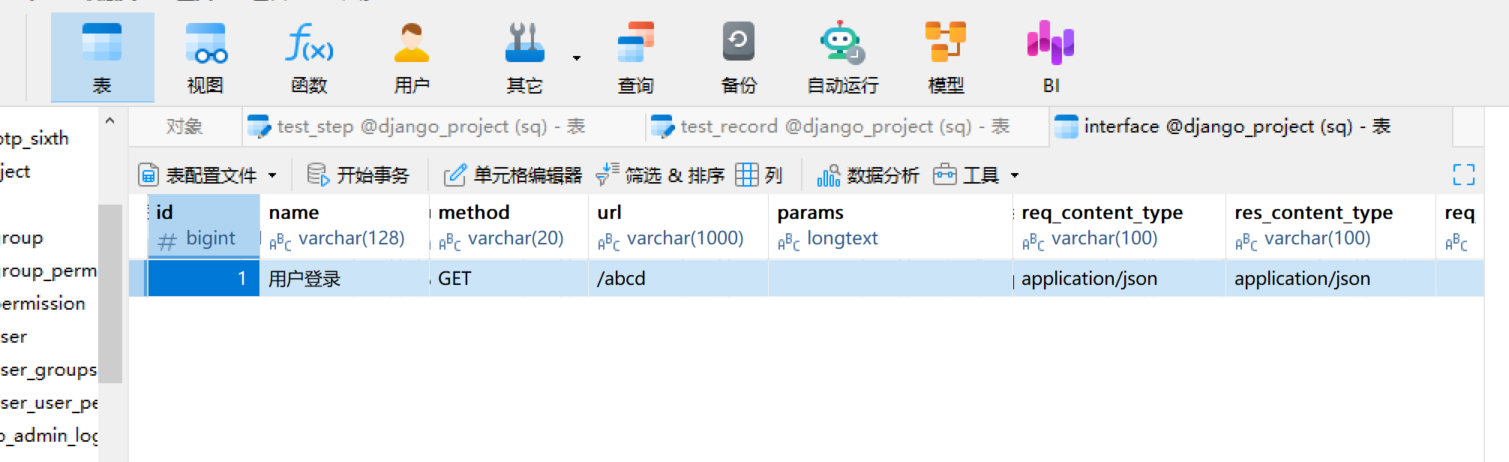
Task: Click application/json under req_content_type
Action: click(1119, 279)
